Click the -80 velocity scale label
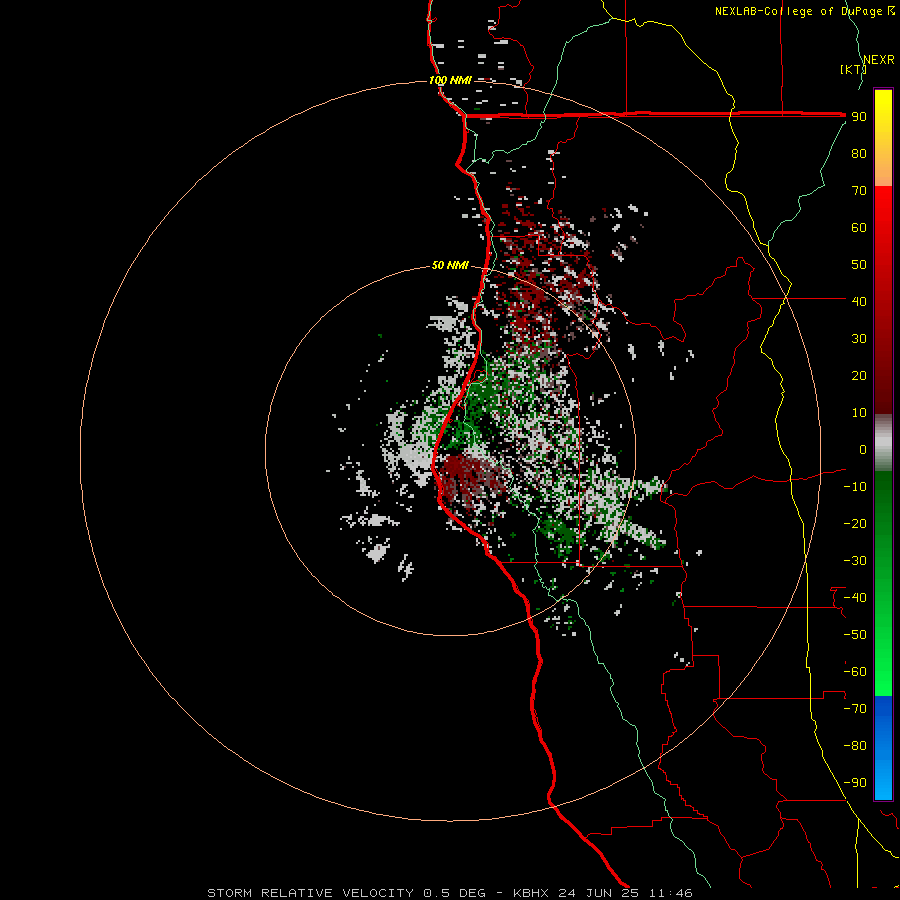The height and width of the screenshot is (900, 900). point(855,746)
